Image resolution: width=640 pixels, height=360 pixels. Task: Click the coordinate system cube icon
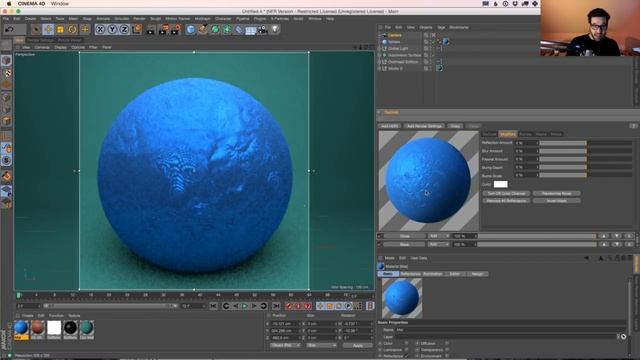pos(137,29)
